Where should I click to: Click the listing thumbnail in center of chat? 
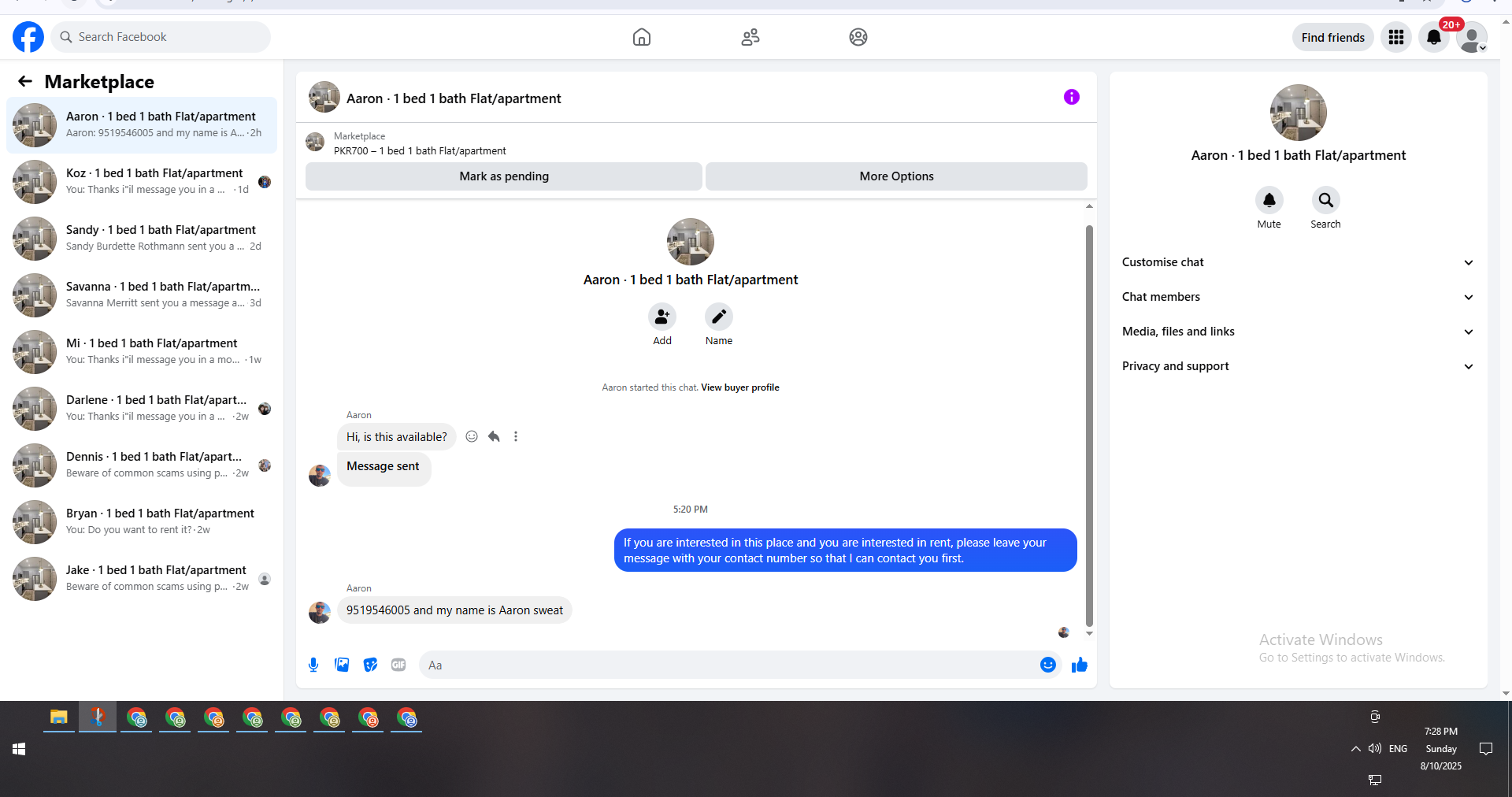(x=691, y=242)
